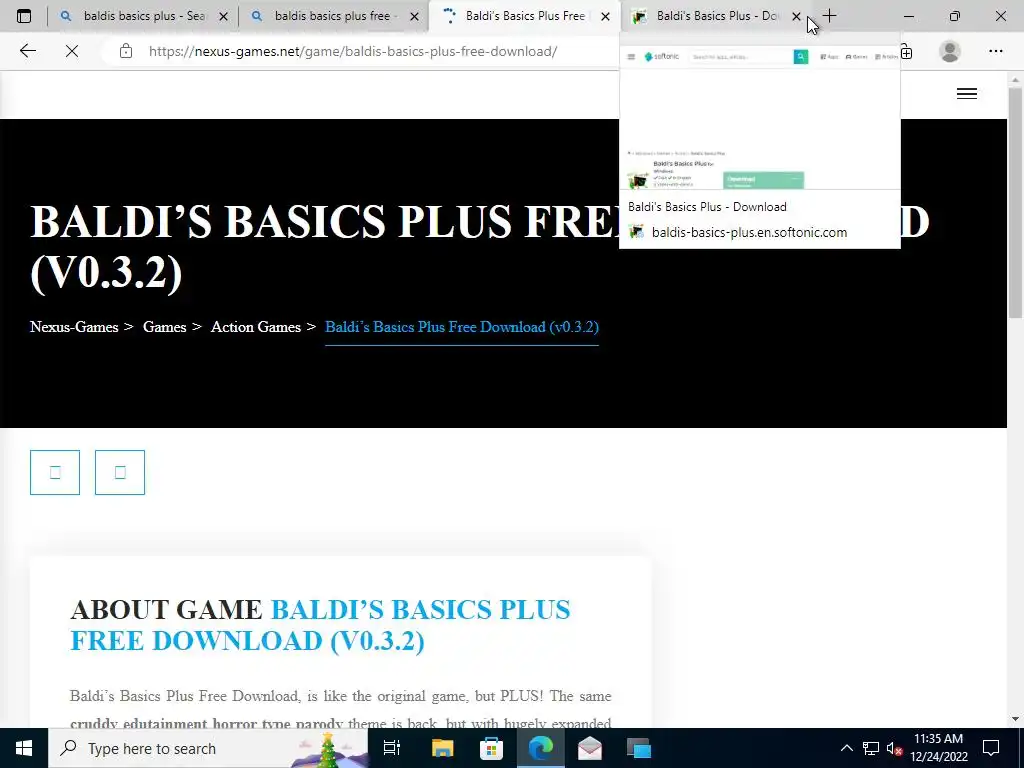Stop loading the current page
Screen dimensions: 1024x768
[x=72, y=51]
